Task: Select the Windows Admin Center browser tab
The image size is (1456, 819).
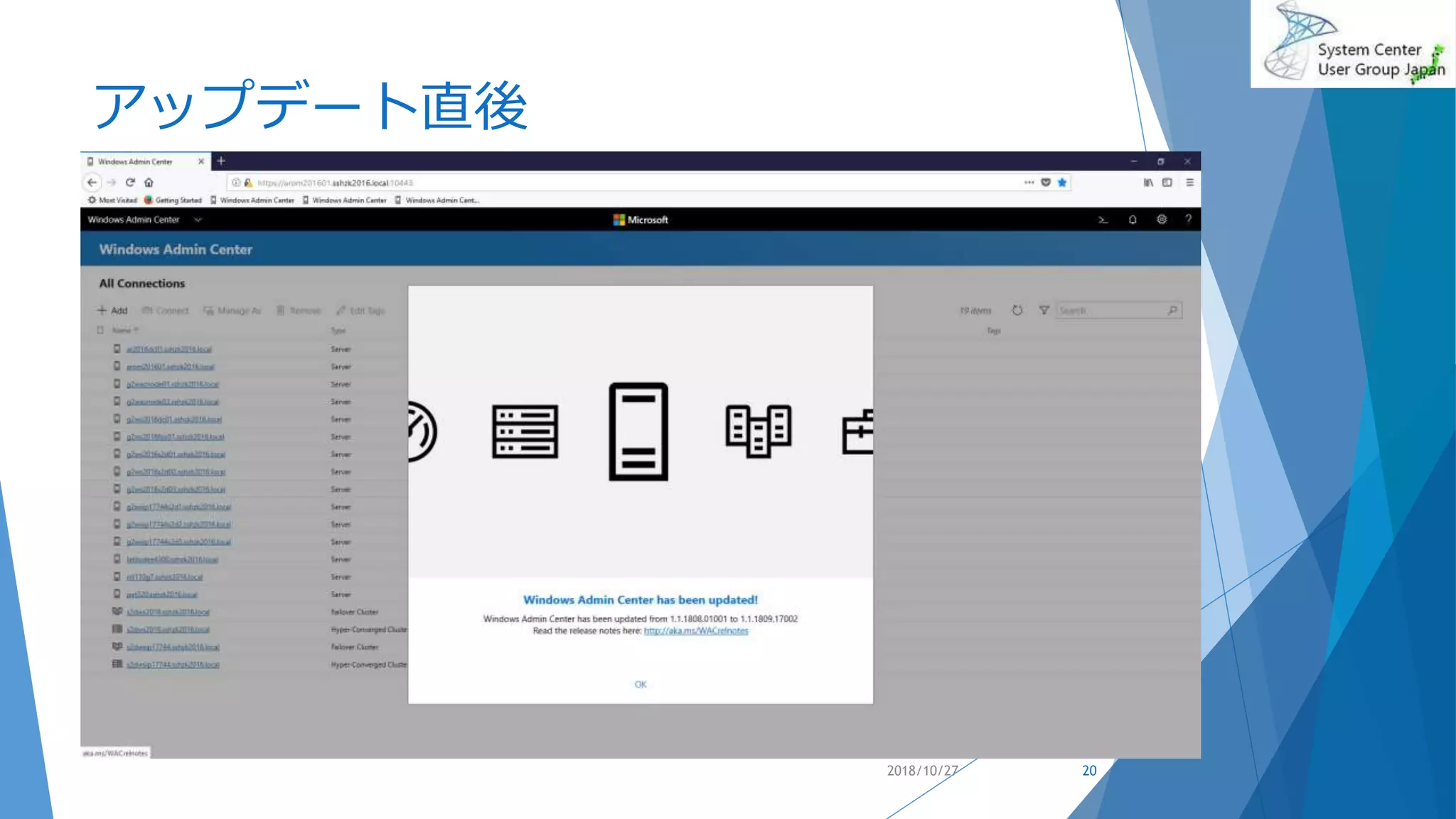Action: 146,161
